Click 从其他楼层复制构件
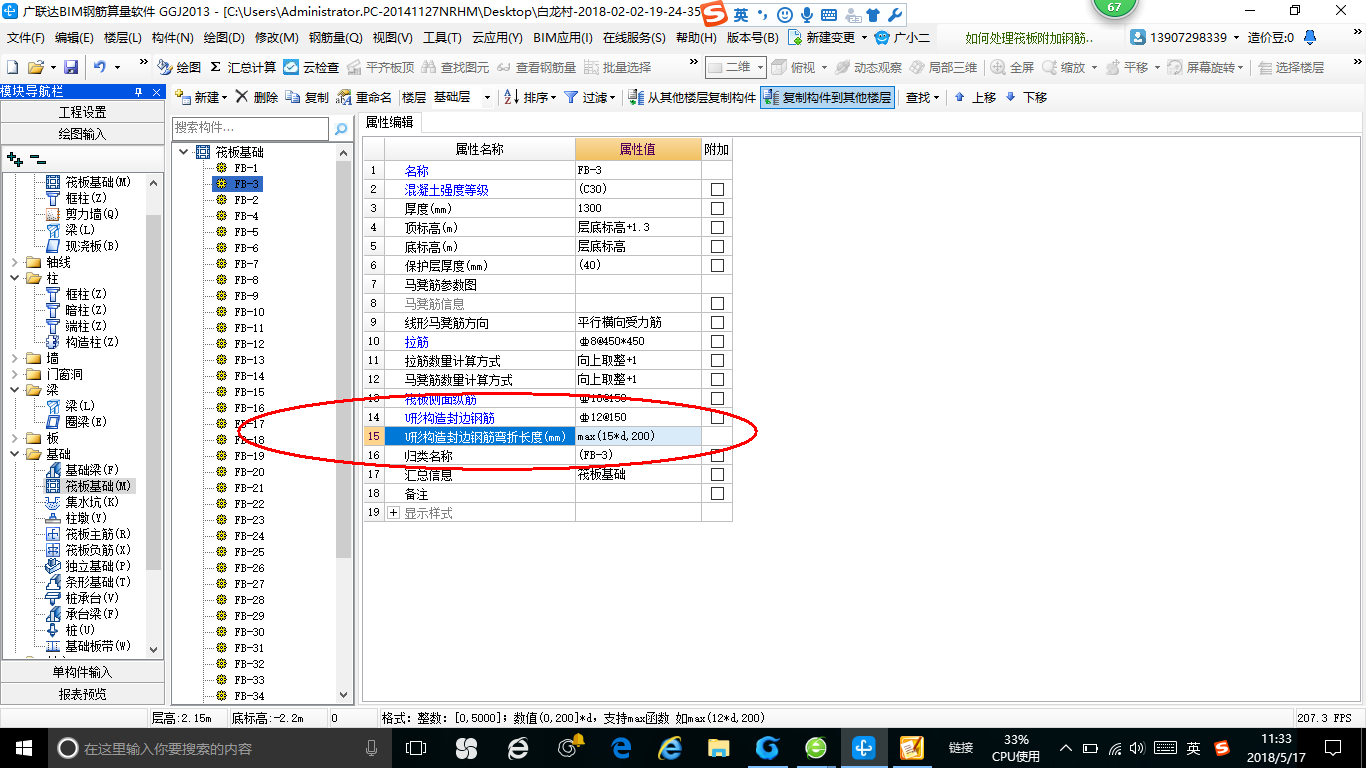The width and height of the screenshot is (1366, 768). 692,97
